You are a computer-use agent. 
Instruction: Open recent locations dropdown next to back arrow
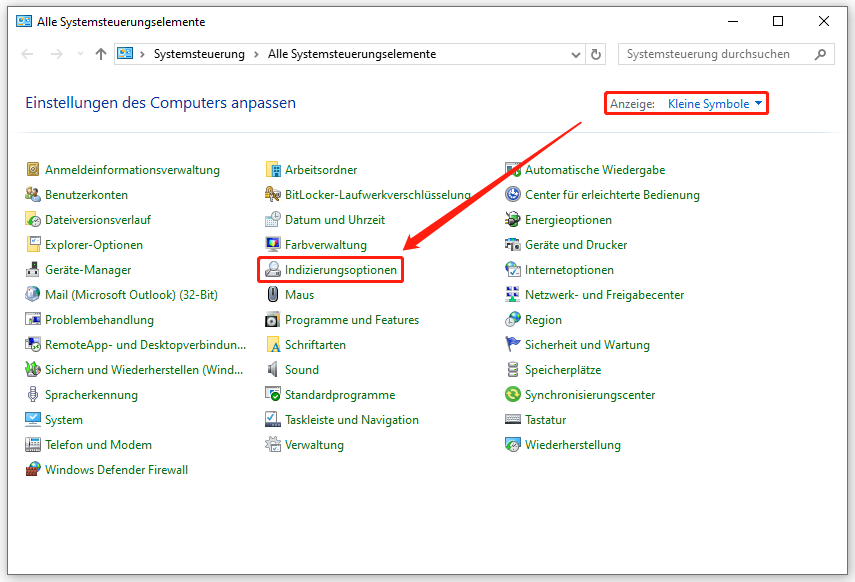click(x=79, y=54)
